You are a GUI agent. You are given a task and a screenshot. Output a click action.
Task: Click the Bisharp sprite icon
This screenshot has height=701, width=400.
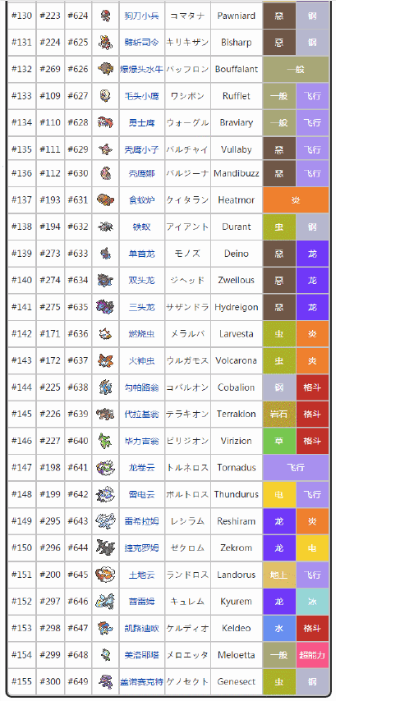105,42
